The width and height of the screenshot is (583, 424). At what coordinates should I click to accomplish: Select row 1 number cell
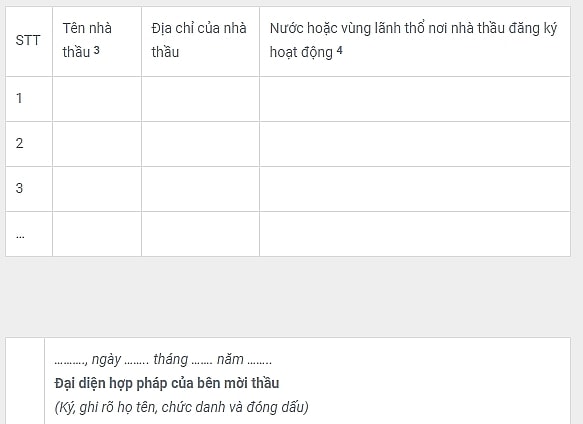click(29, 99)
